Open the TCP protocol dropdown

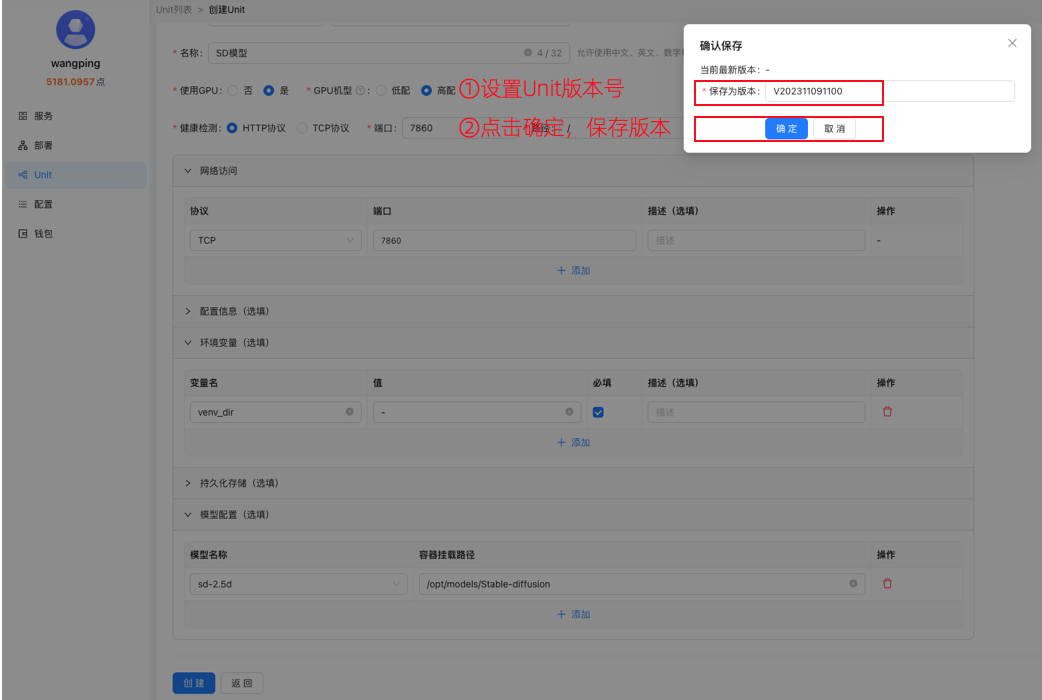(x=273, y=240)
